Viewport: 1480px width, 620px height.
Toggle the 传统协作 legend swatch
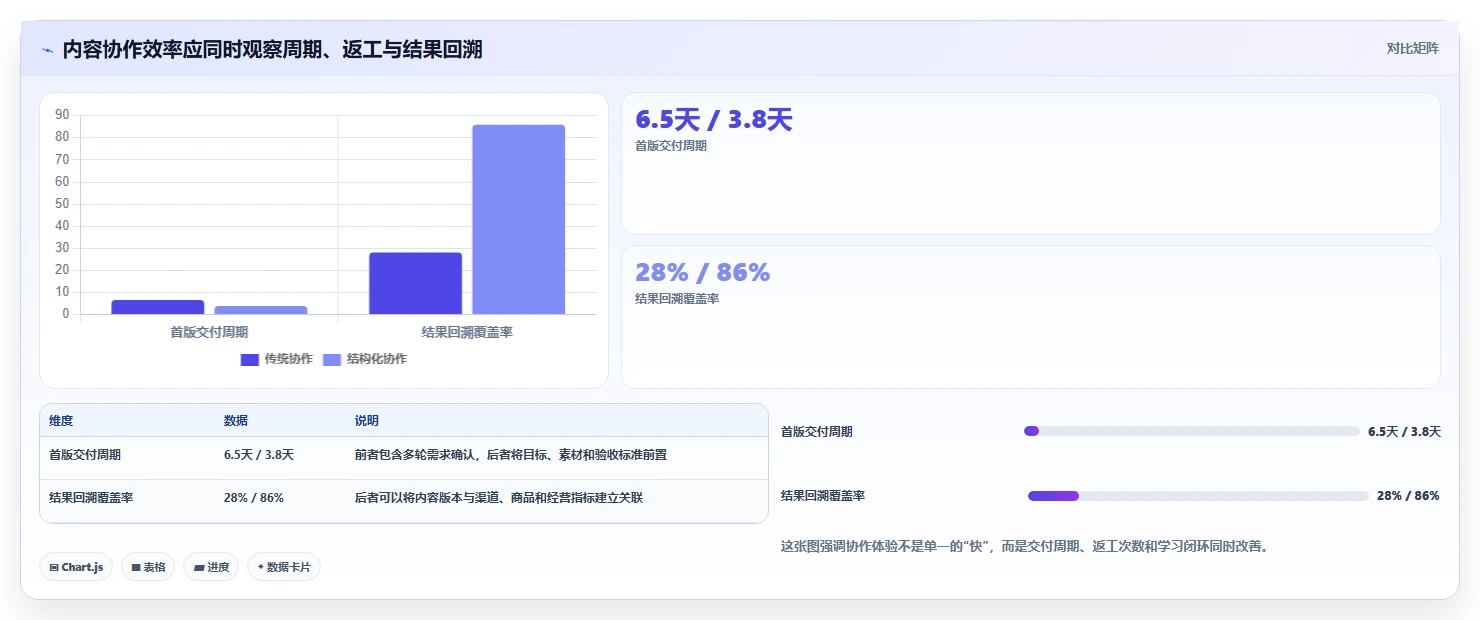coord(250,359)
